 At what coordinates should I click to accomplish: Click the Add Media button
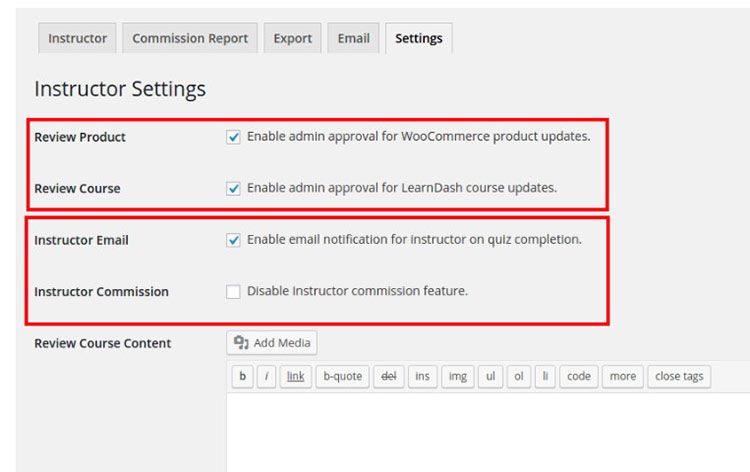click(x=272, y=343)
